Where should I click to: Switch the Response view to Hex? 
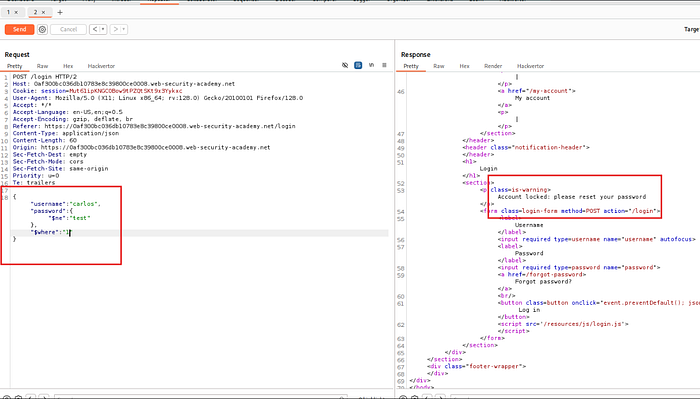pos(464,66)
